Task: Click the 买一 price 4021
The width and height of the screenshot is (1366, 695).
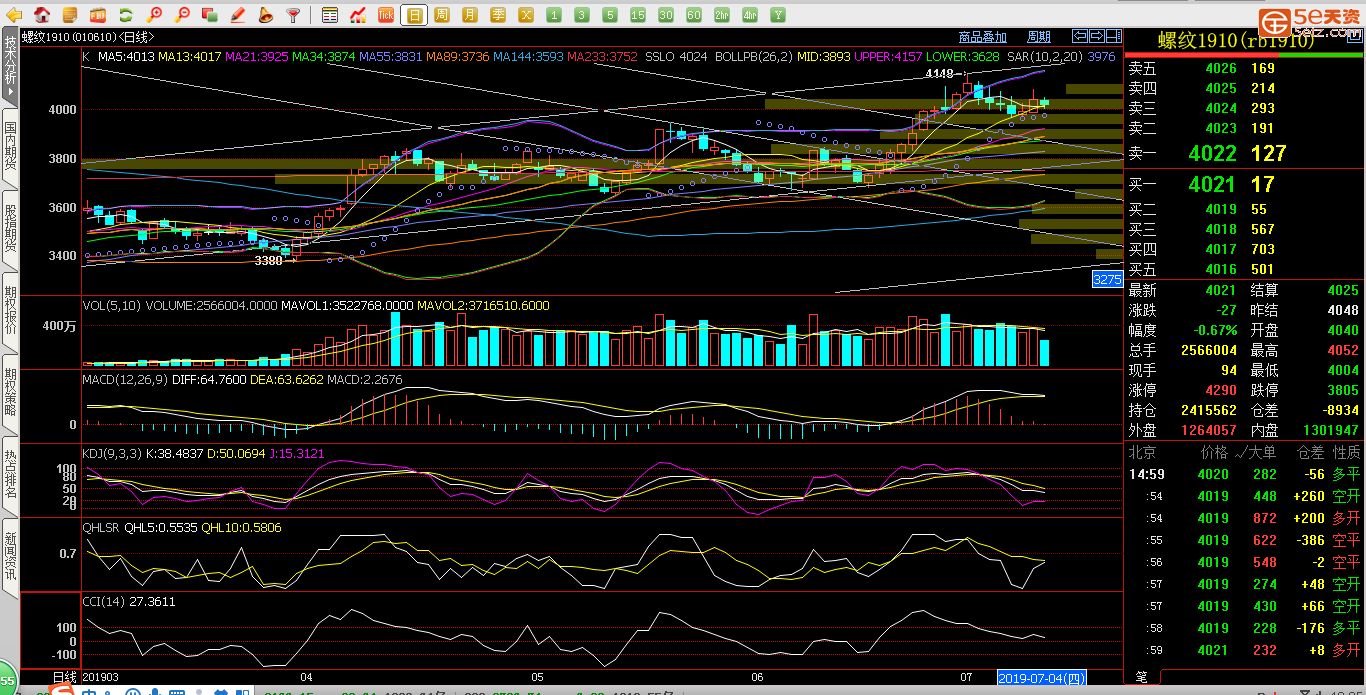Action: pos(1212,184)
